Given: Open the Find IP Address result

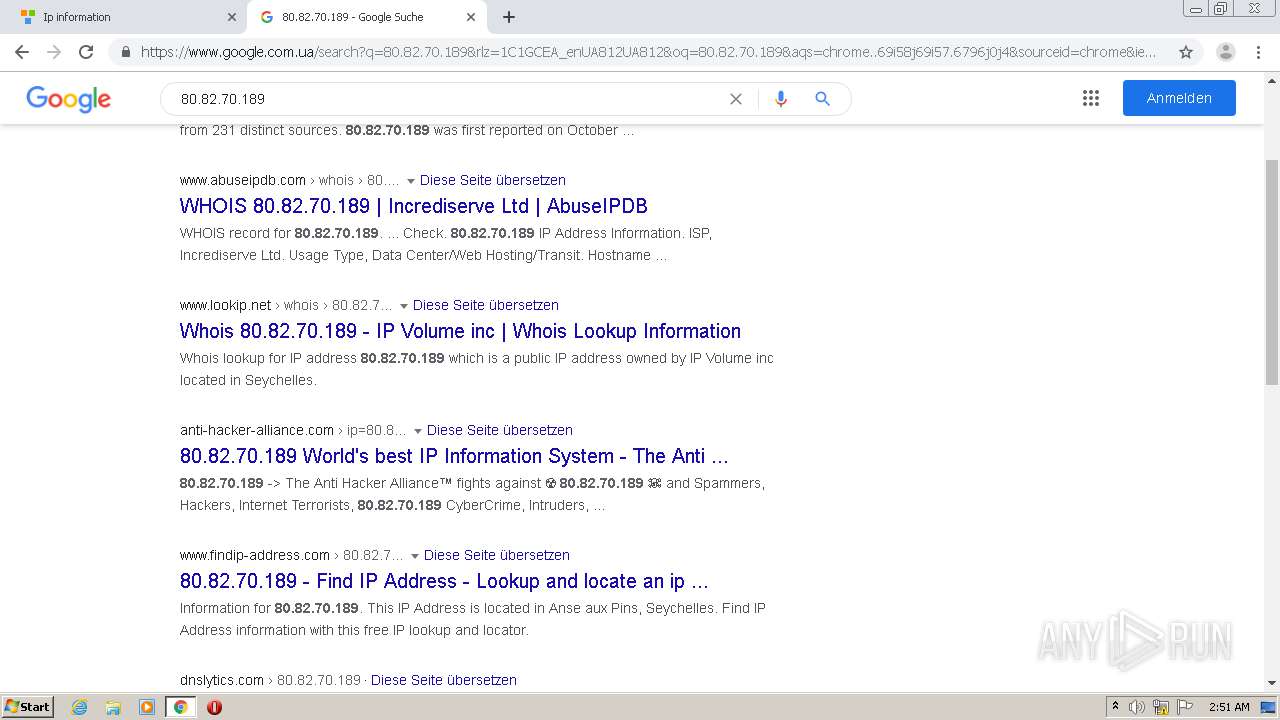Looking at the screenshot, I should click(x=444, y=581).
